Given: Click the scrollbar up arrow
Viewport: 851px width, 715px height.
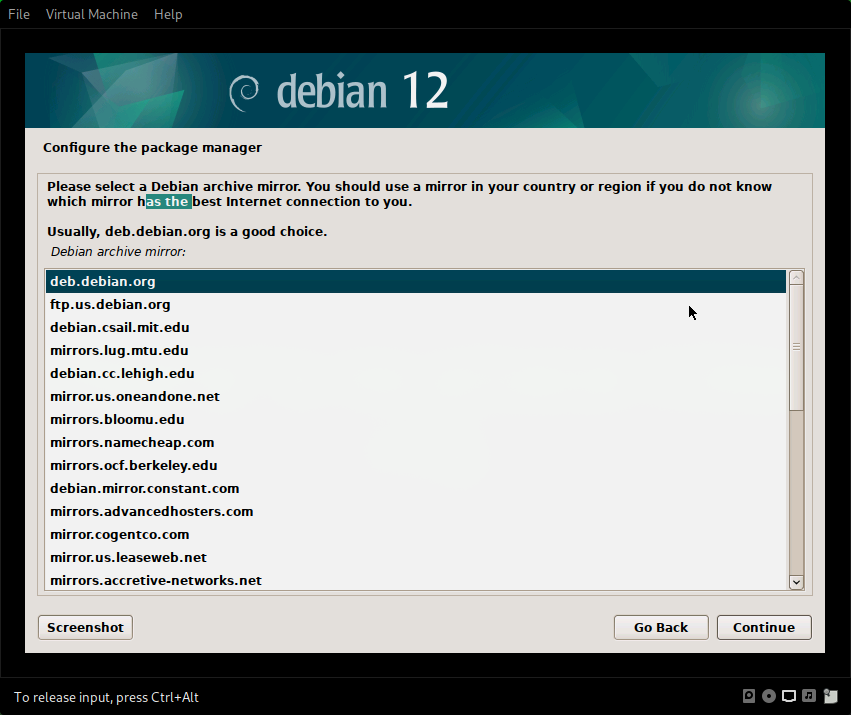Looking at the screenshot, I should (796, 275).
